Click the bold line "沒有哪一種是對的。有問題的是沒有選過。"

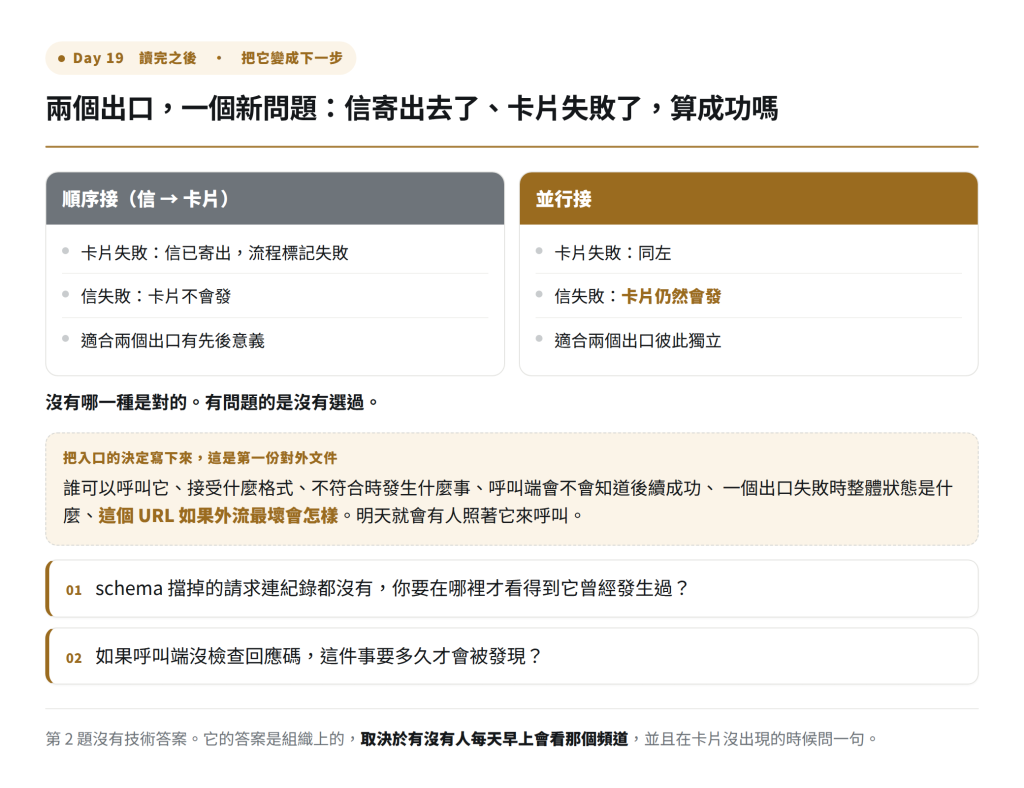212,402
